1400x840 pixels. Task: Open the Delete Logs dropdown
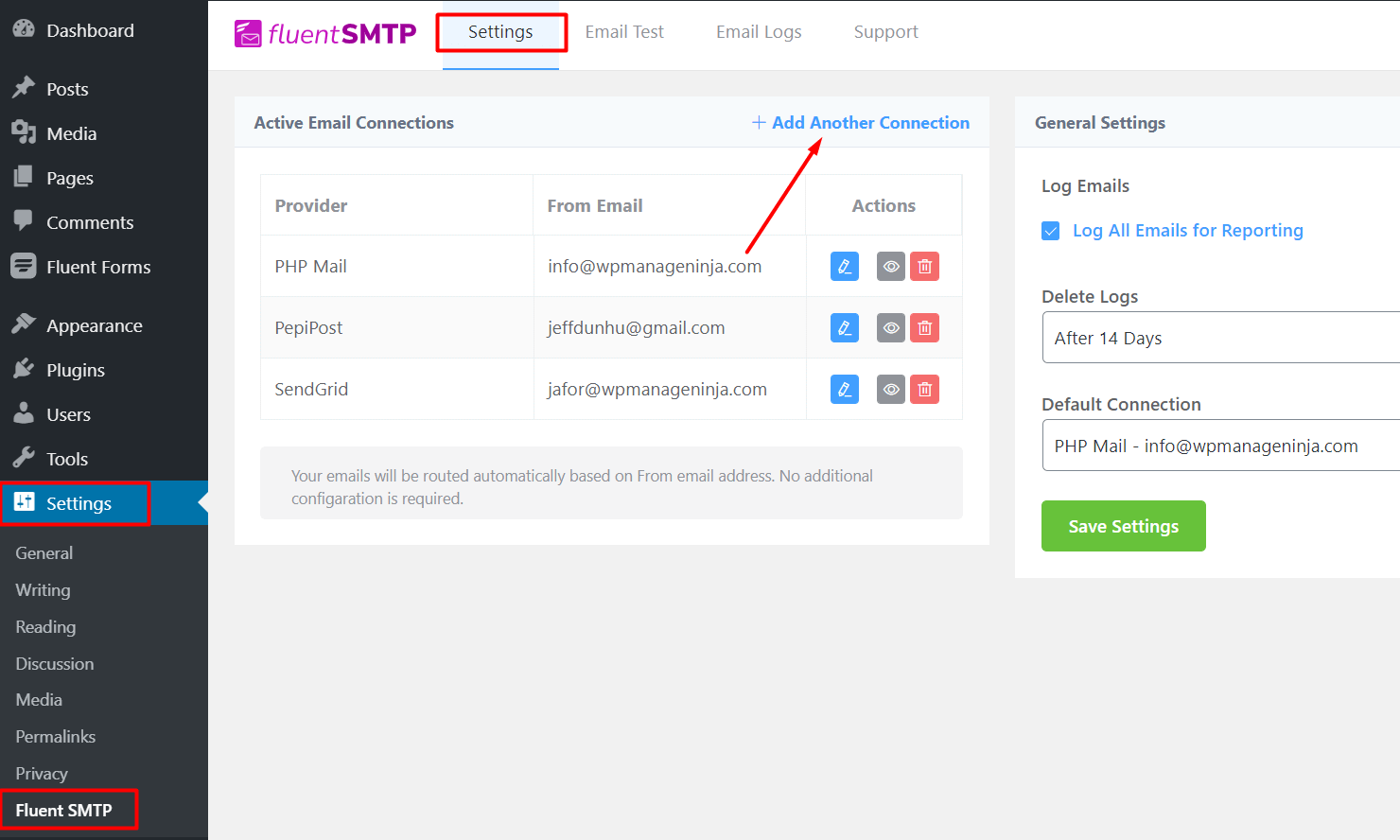(1220, 338)
